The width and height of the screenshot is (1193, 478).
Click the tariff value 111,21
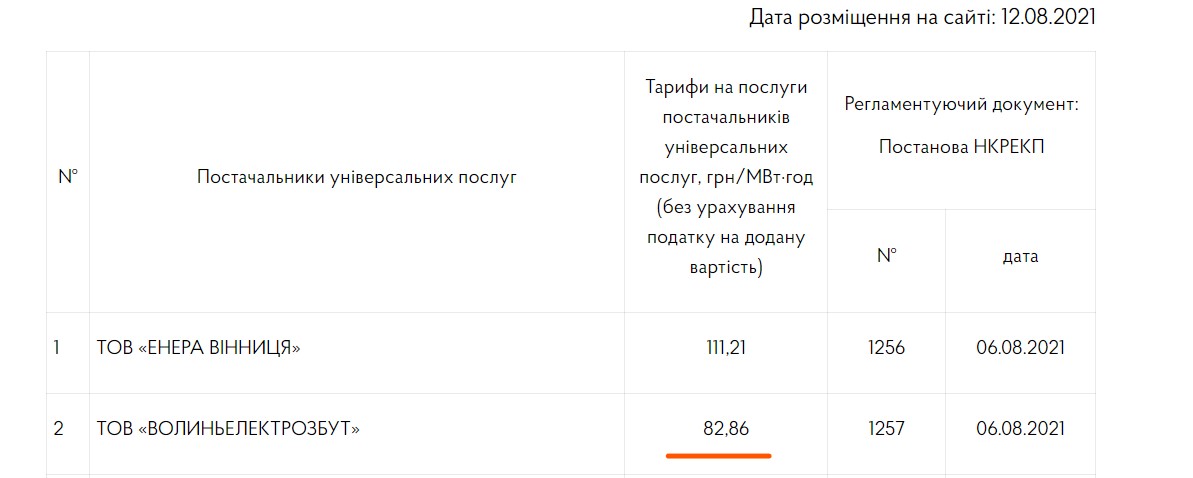tap(726, 348)
